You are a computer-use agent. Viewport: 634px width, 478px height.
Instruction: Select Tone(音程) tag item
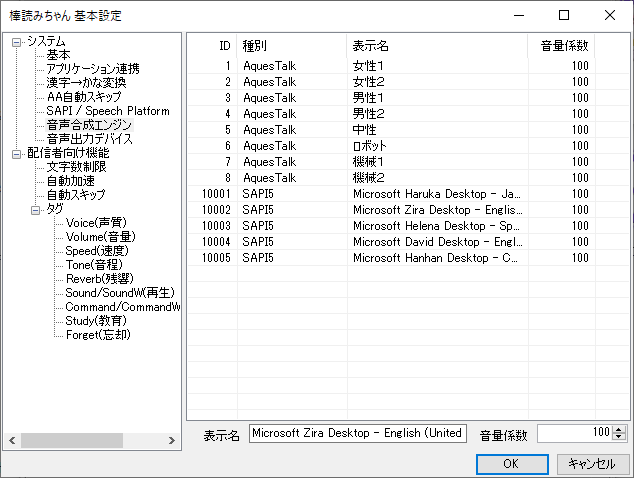[x=94, y=265]
